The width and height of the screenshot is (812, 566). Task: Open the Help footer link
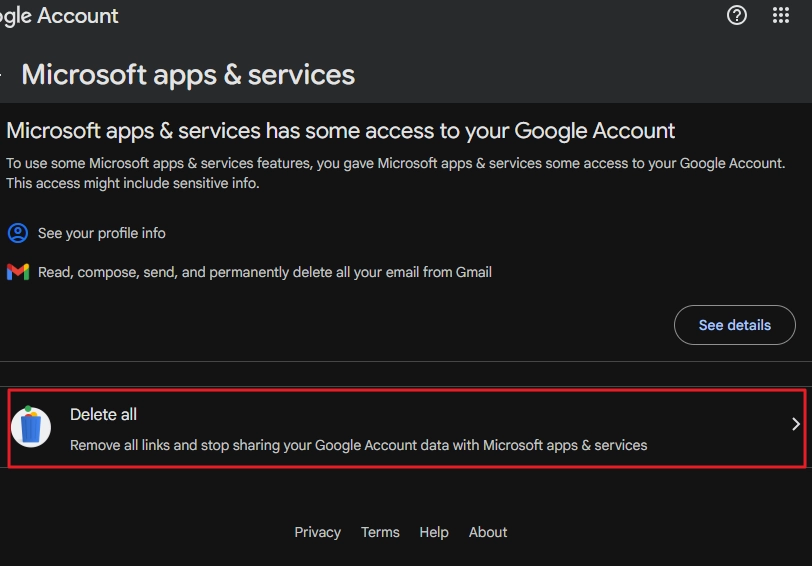click(x=434, y=532)
